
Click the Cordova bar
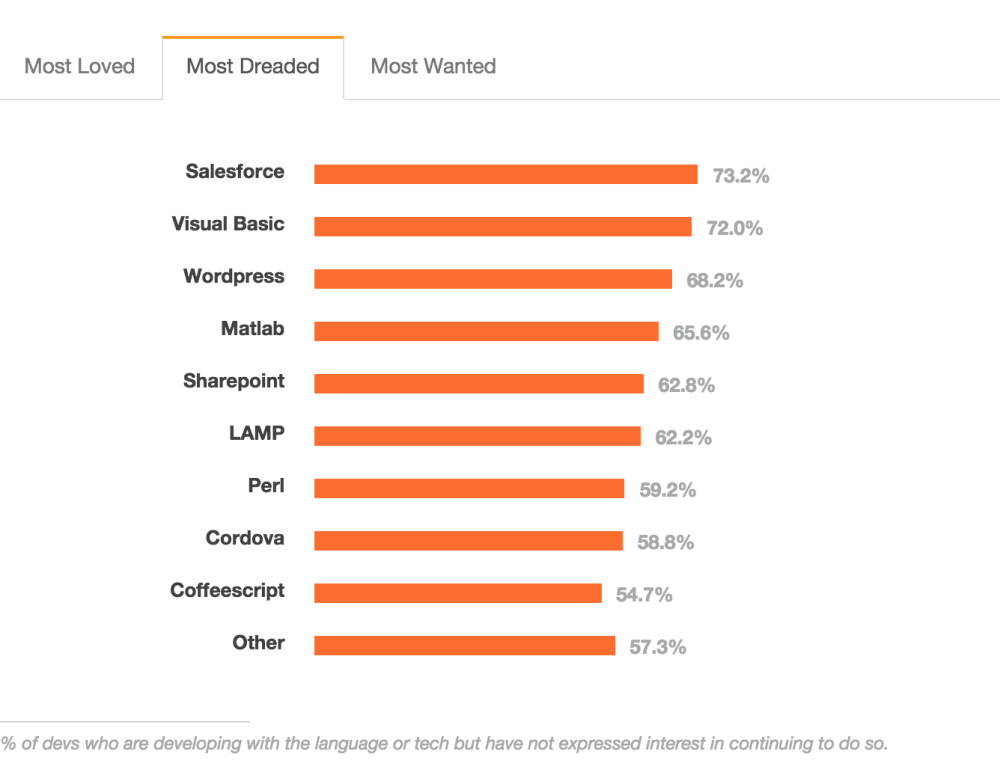coord(468,540)
